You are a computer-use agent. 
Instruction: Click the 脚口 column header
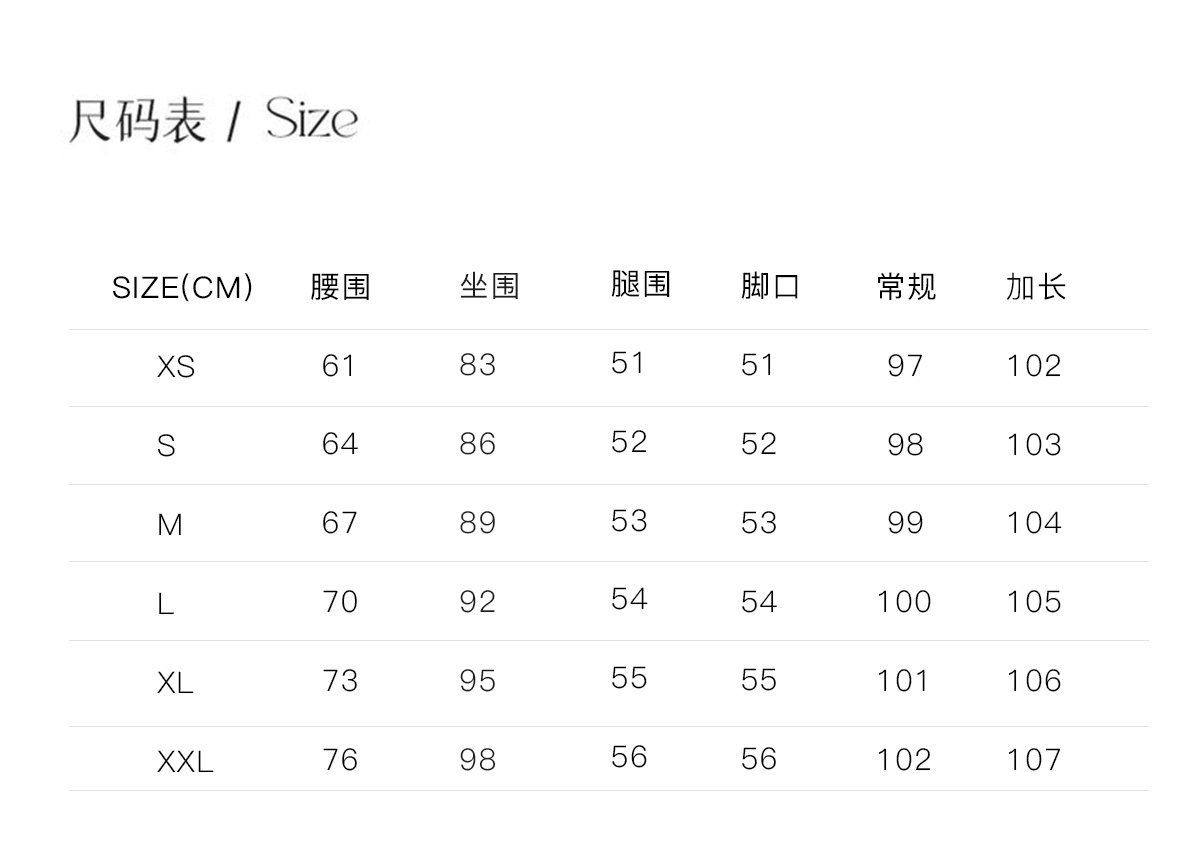tap(770, 287)
